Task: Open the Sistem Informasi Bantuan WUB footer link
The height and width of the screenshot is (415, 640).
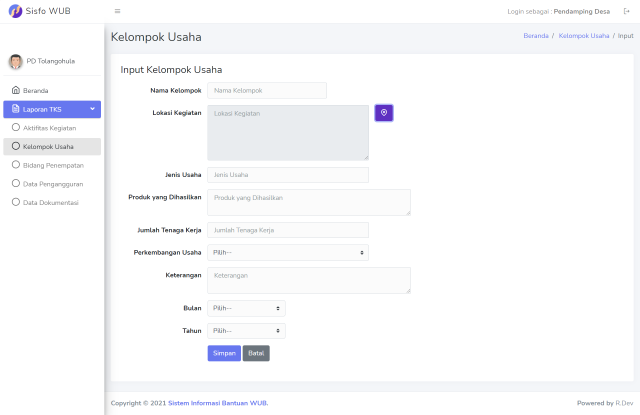Action: [218, 403]
